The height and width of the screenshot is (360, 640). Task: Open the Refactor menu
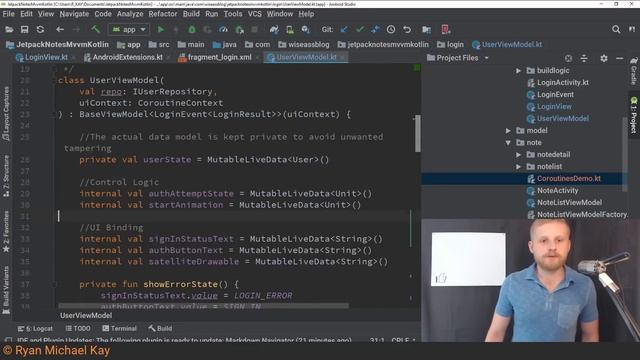tap(163, 14)
